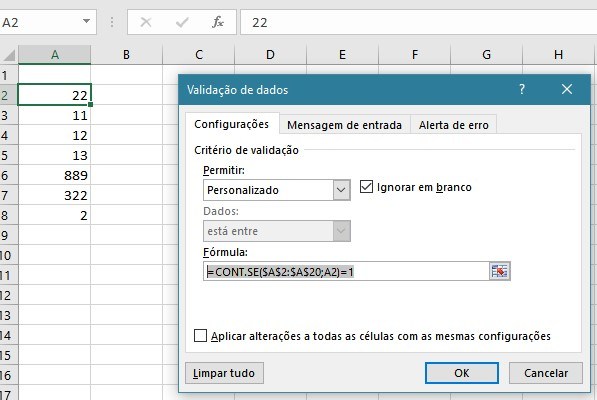
Task: Click the fill handle of cell A2
Action: [x=90, y=104]
